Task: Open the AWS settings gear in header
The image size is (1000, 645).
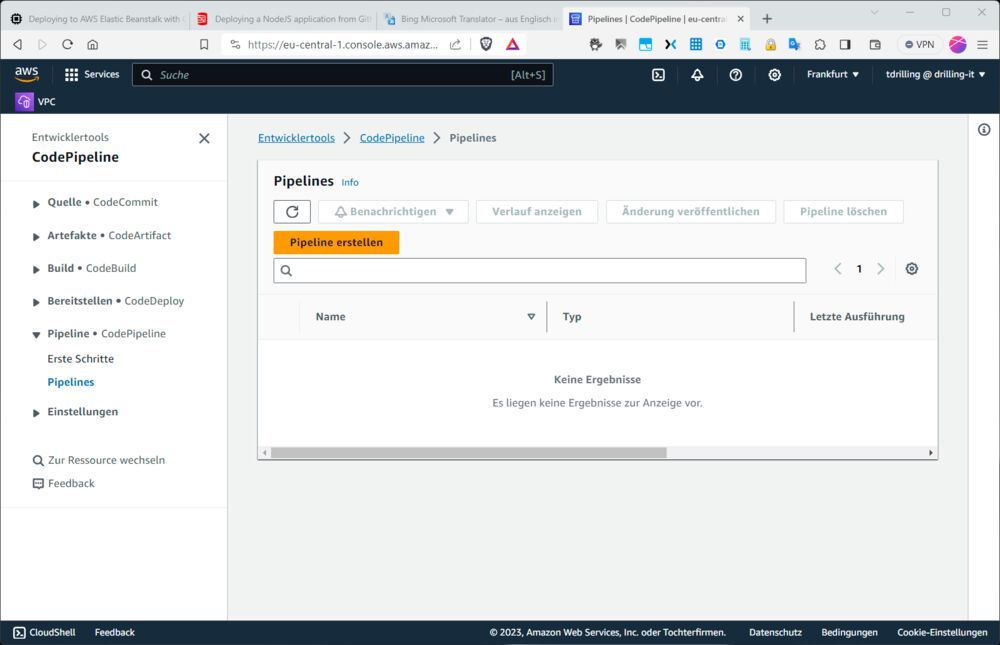Action: coord(774,75)
